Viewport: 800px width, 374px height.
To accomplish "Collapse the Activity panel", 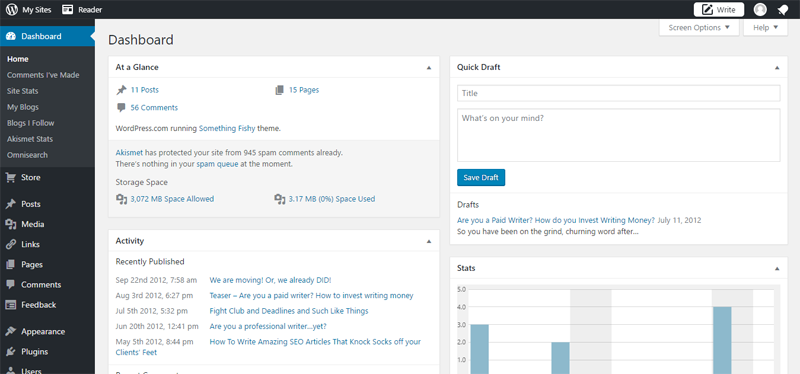I will coord(429,241).
